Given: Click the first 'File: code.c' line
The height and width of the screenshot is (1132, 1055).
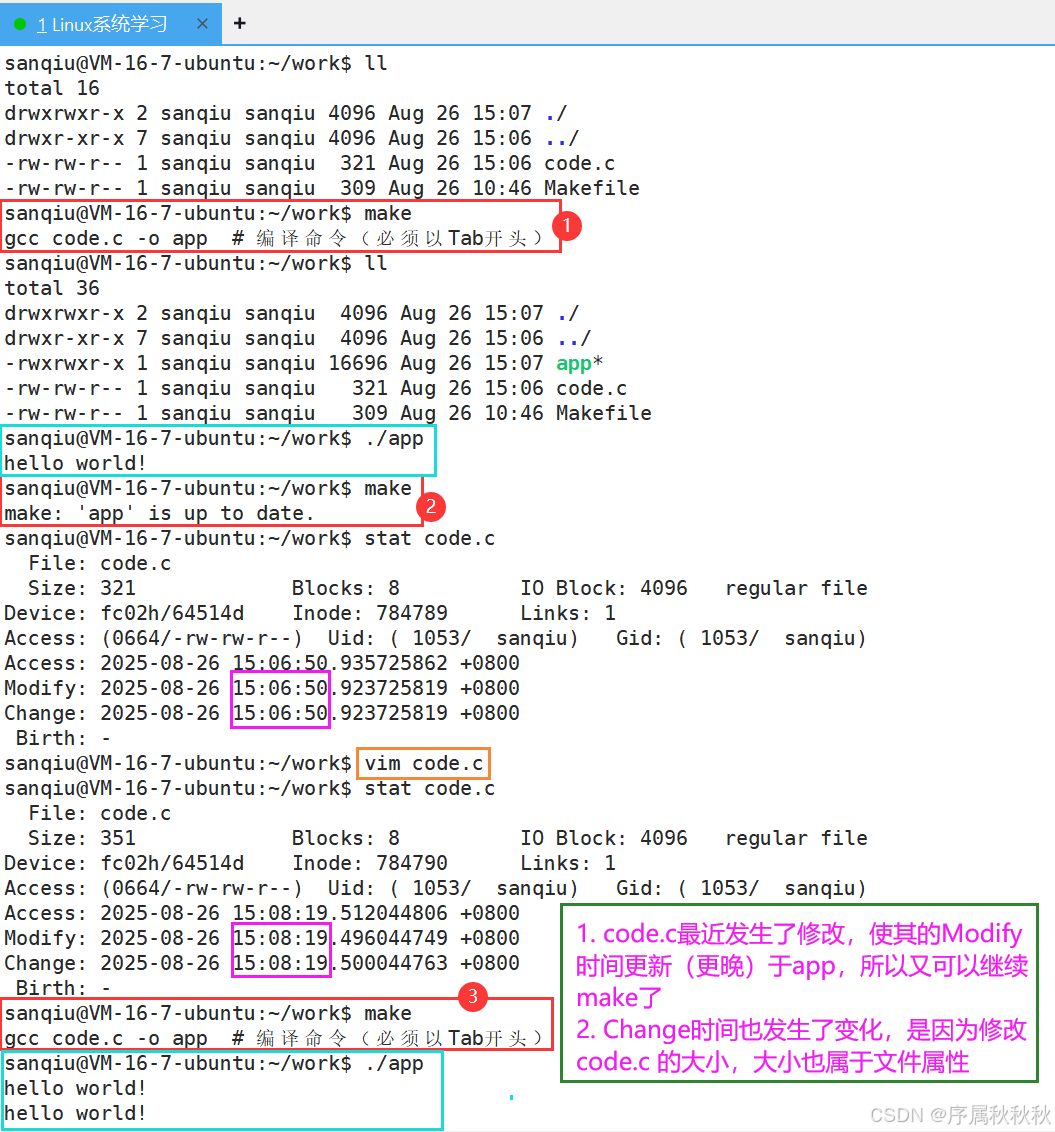Looking at the screenshot, I should [x=100, y=563].
